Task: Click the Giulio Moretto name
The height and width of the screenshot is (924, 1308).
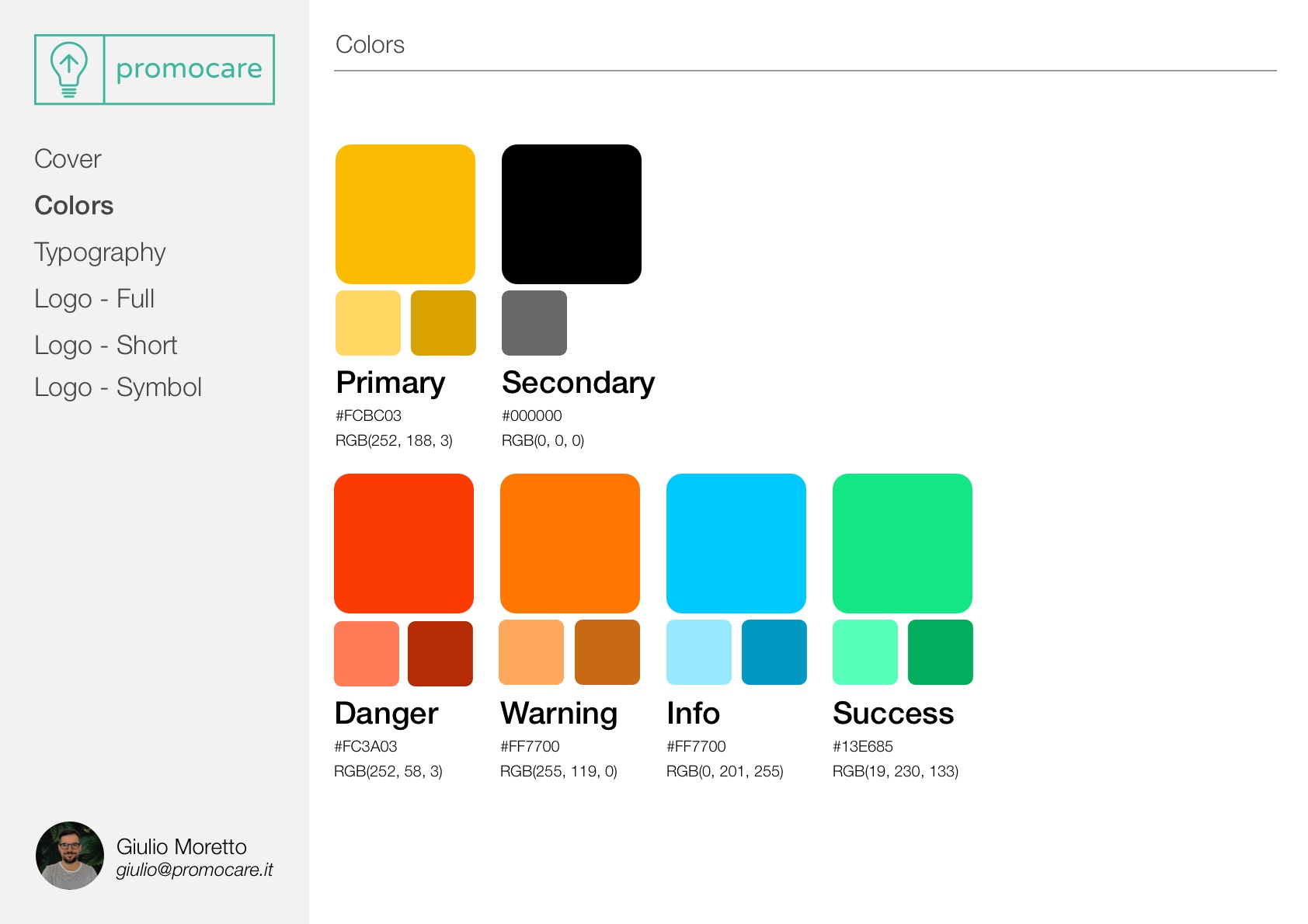Action: [181, 846]
